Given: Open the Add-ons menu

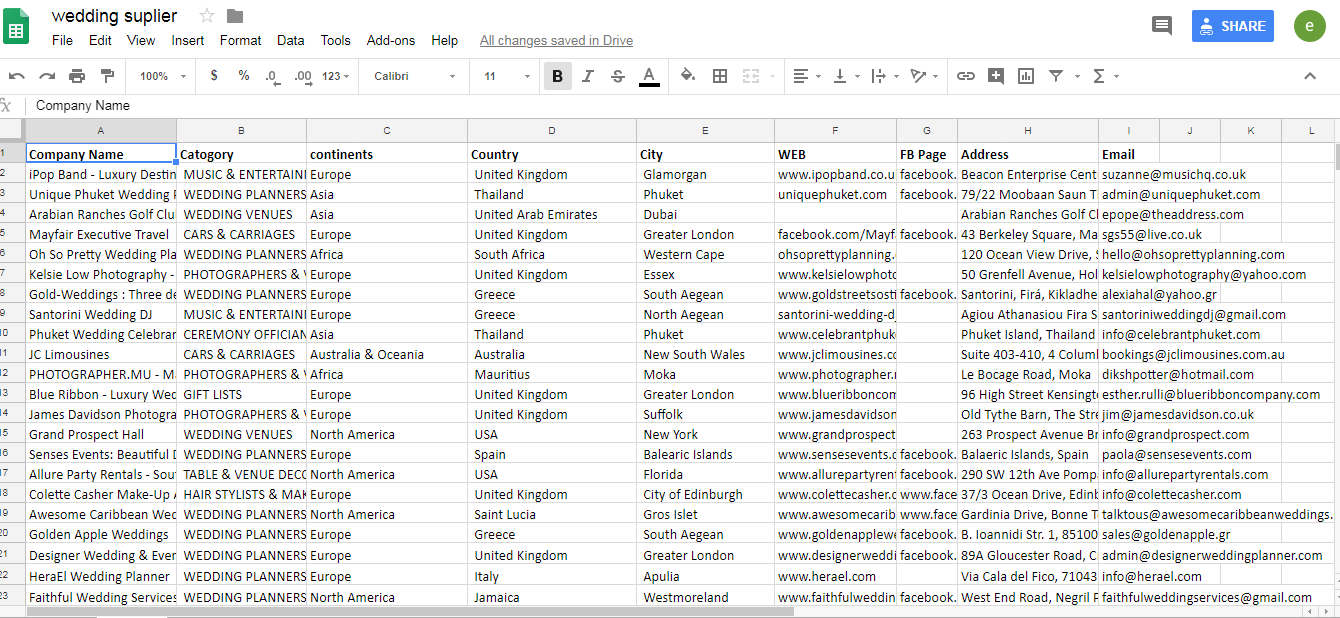Looking at the screenshot, I should point(391,41).
